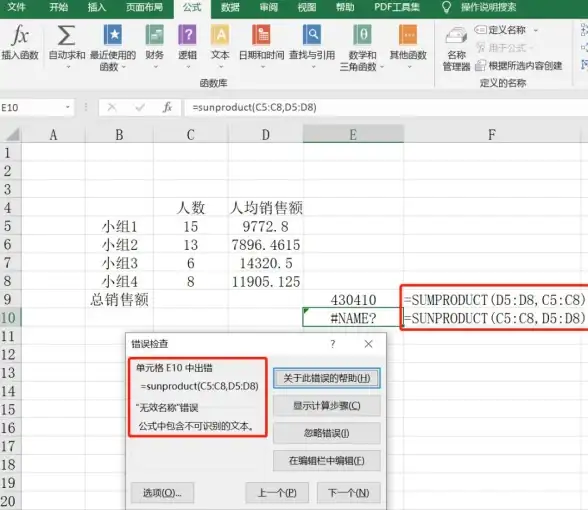Open the AutoSum sigma button

66,36
